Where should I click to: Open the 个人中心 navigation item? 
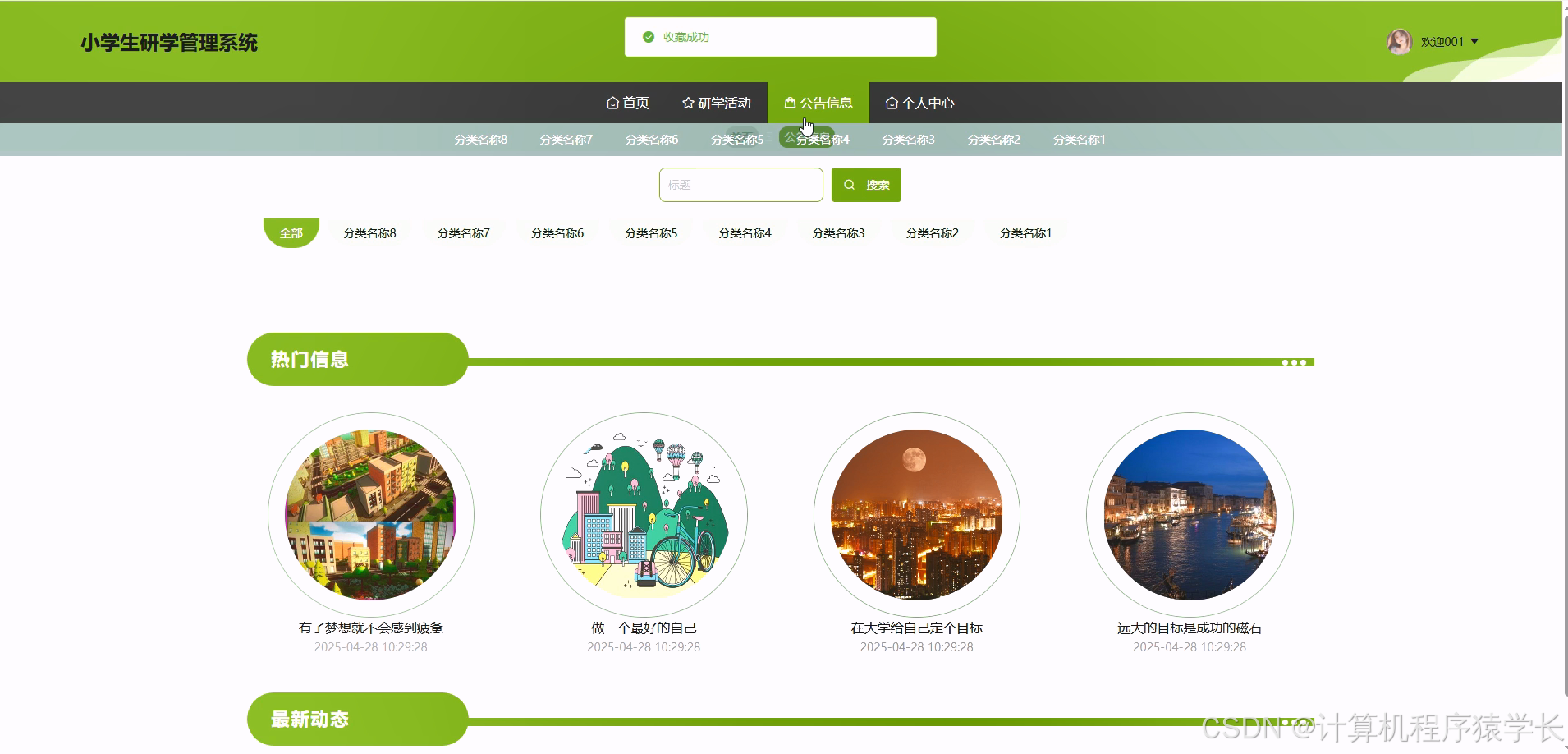920,103
